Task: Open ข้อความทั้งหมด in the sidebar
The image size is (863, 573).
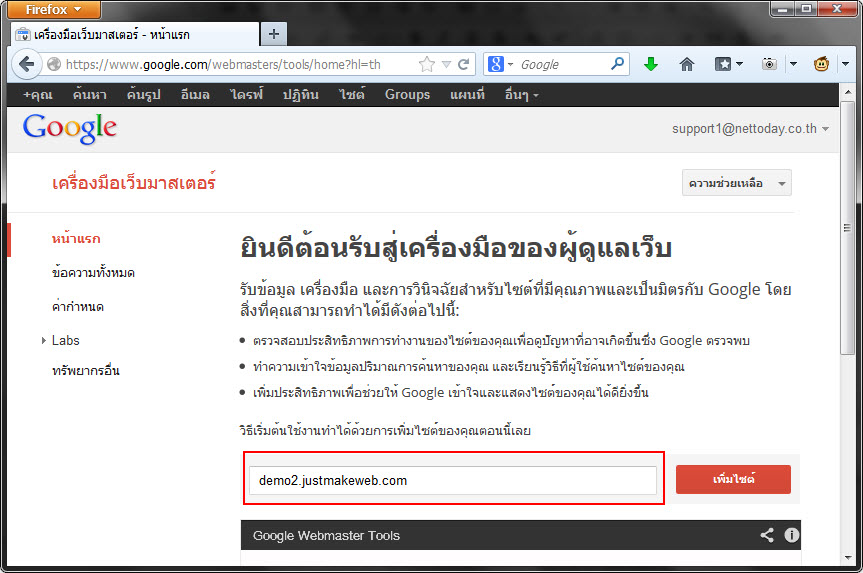Action: (x=93, y=272)
